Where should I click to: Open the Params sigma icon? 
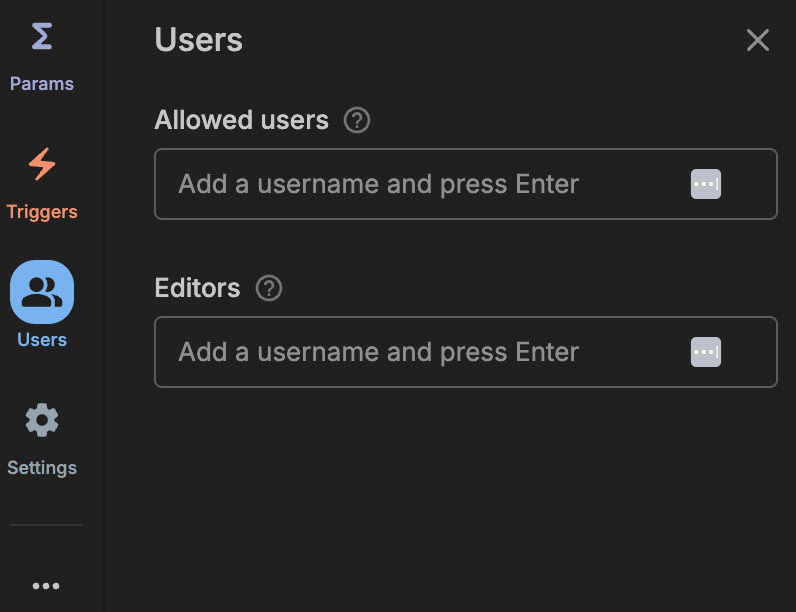coord(42,36)
